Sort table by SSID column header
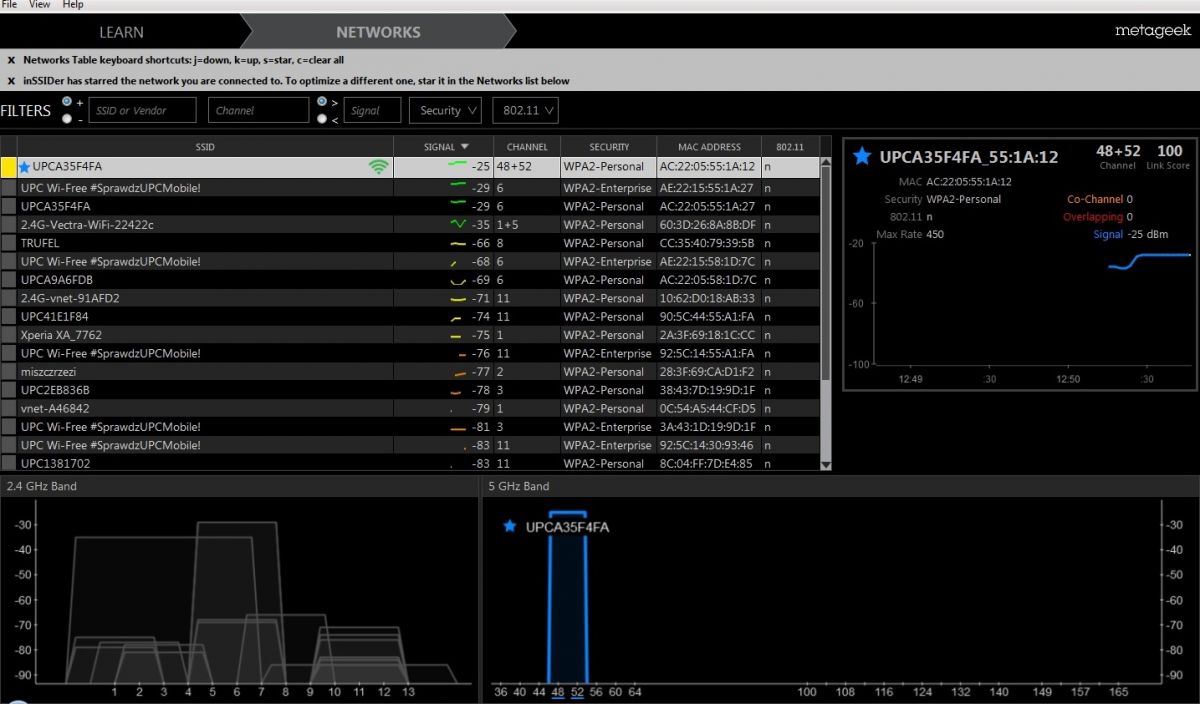This screenshot has height=704, width=1200. pyautogui.click(x=205, y=147)
